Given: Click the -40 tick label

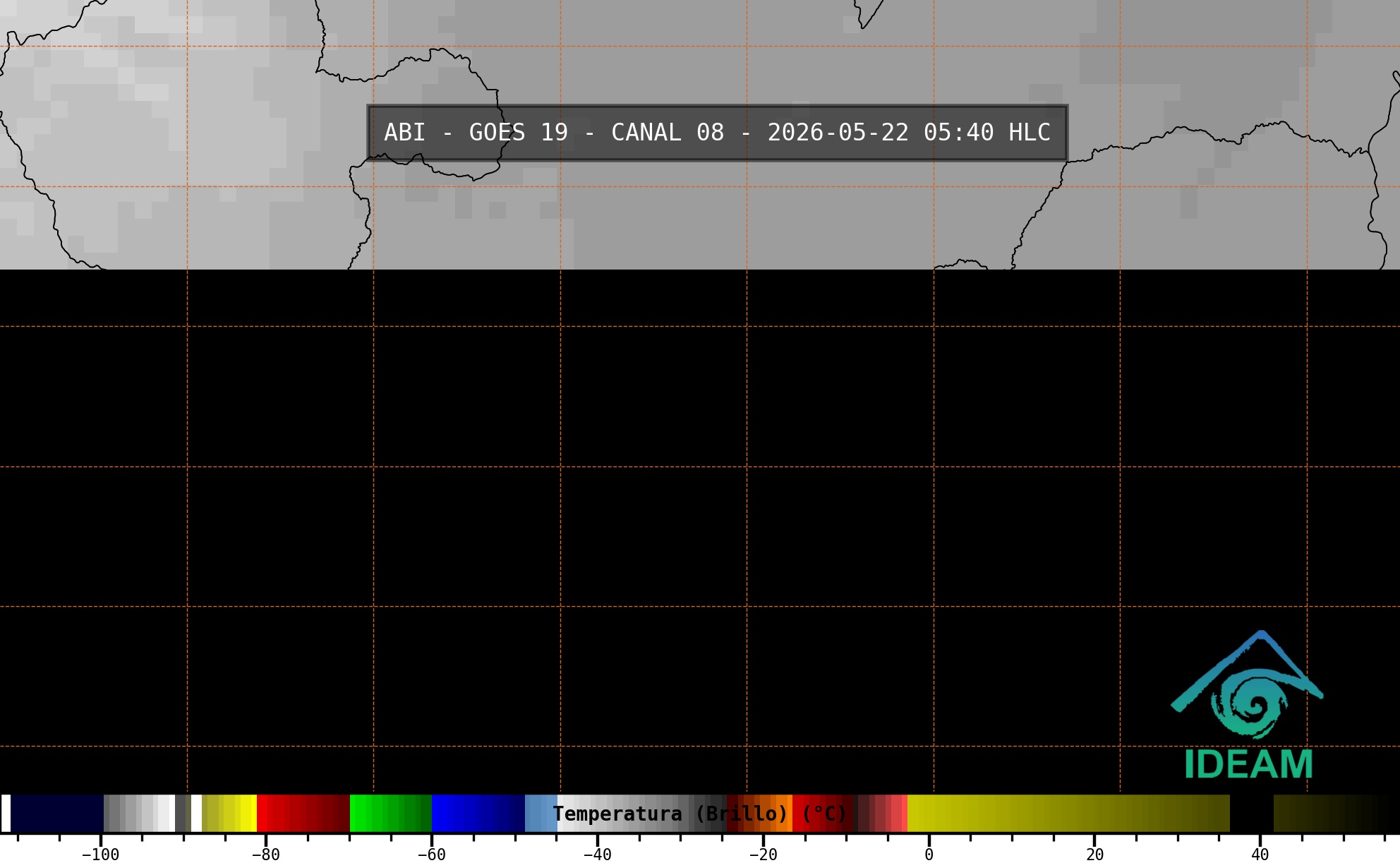Looking at the screenshot, I should (x=597, y=855).
